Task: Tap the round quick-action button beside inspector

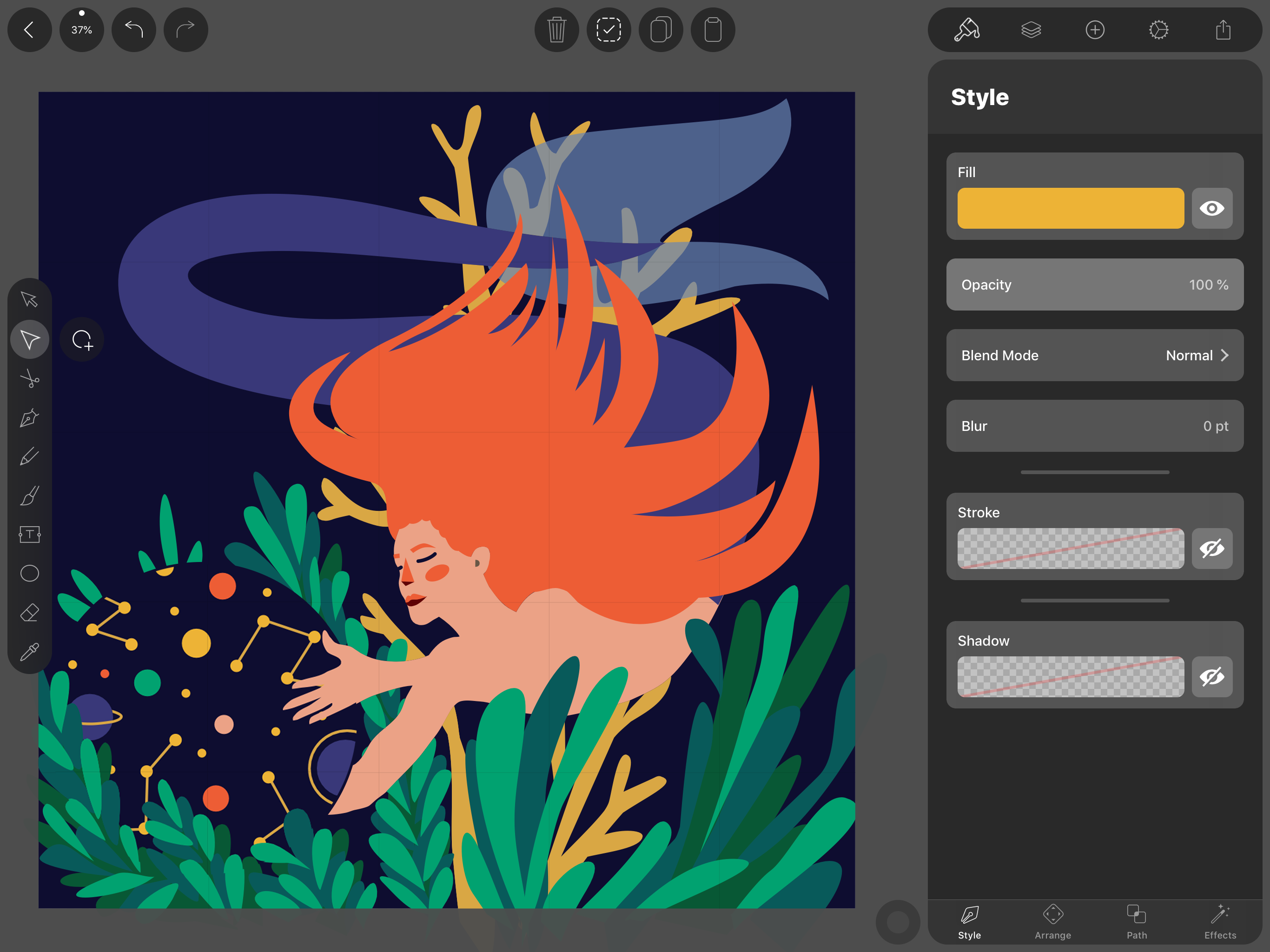Action: 898,922
